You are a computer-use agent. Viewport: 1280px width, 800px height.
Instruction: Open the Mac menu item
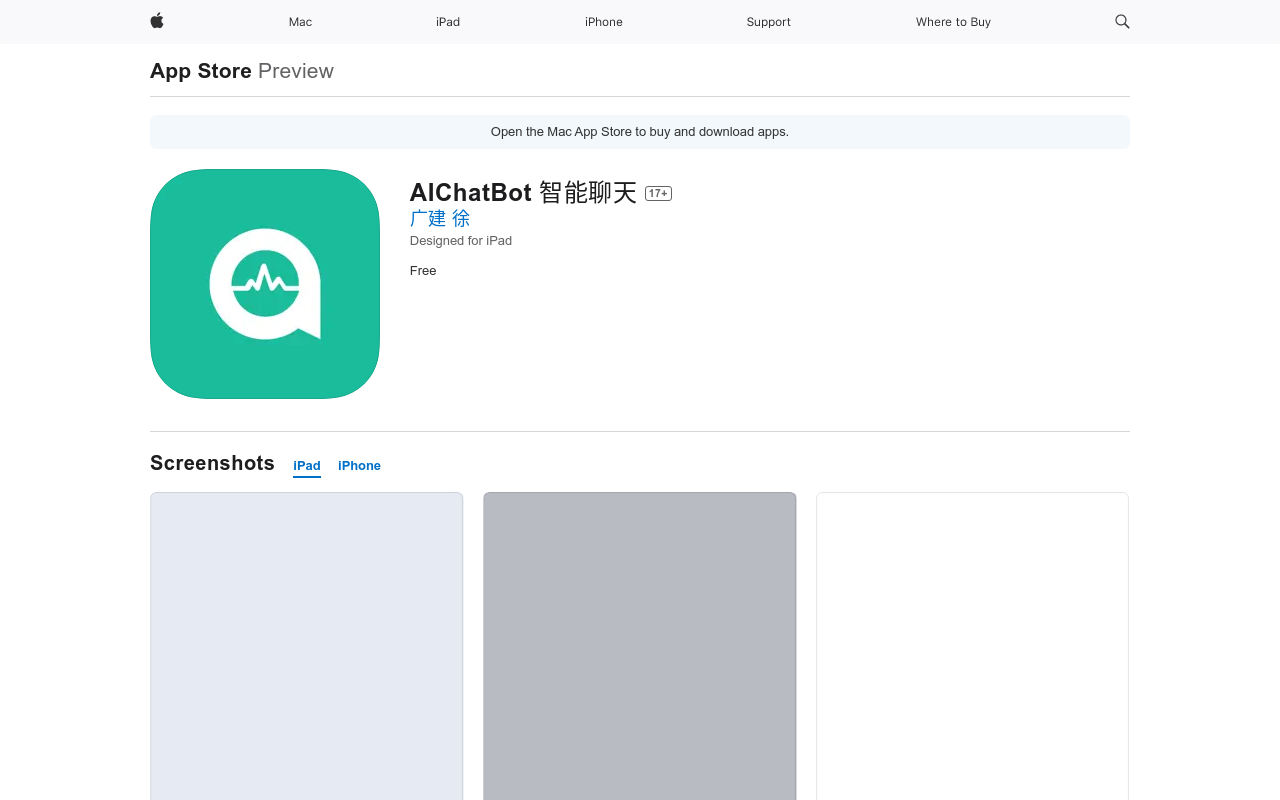[x=300, y=22]
